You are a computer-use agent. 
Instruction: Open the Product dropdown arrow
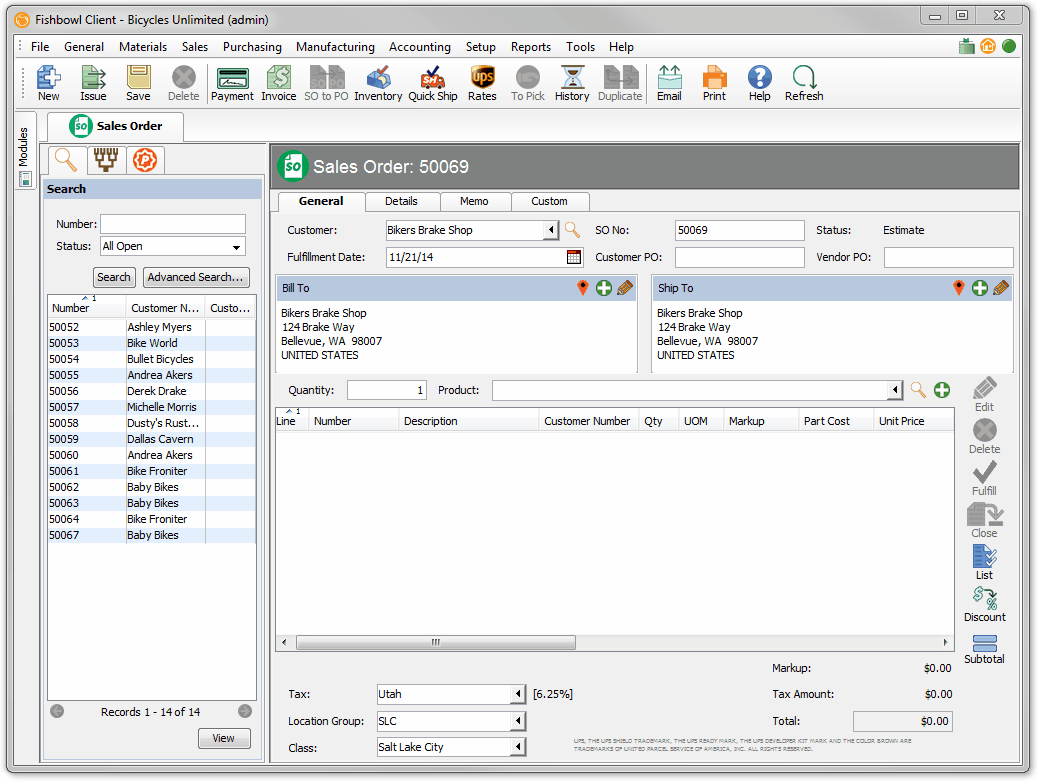coord(895,390)
